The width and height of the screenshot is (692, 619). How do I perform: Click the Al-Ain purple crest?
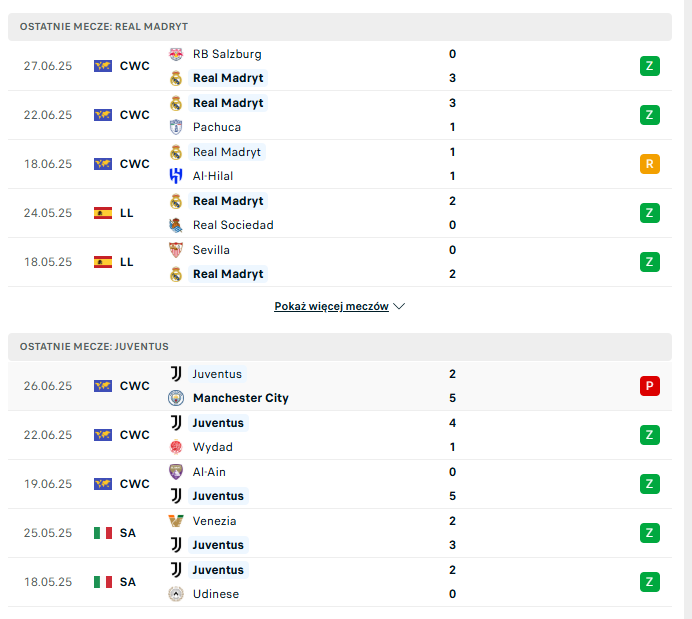(x=176, y=472)
